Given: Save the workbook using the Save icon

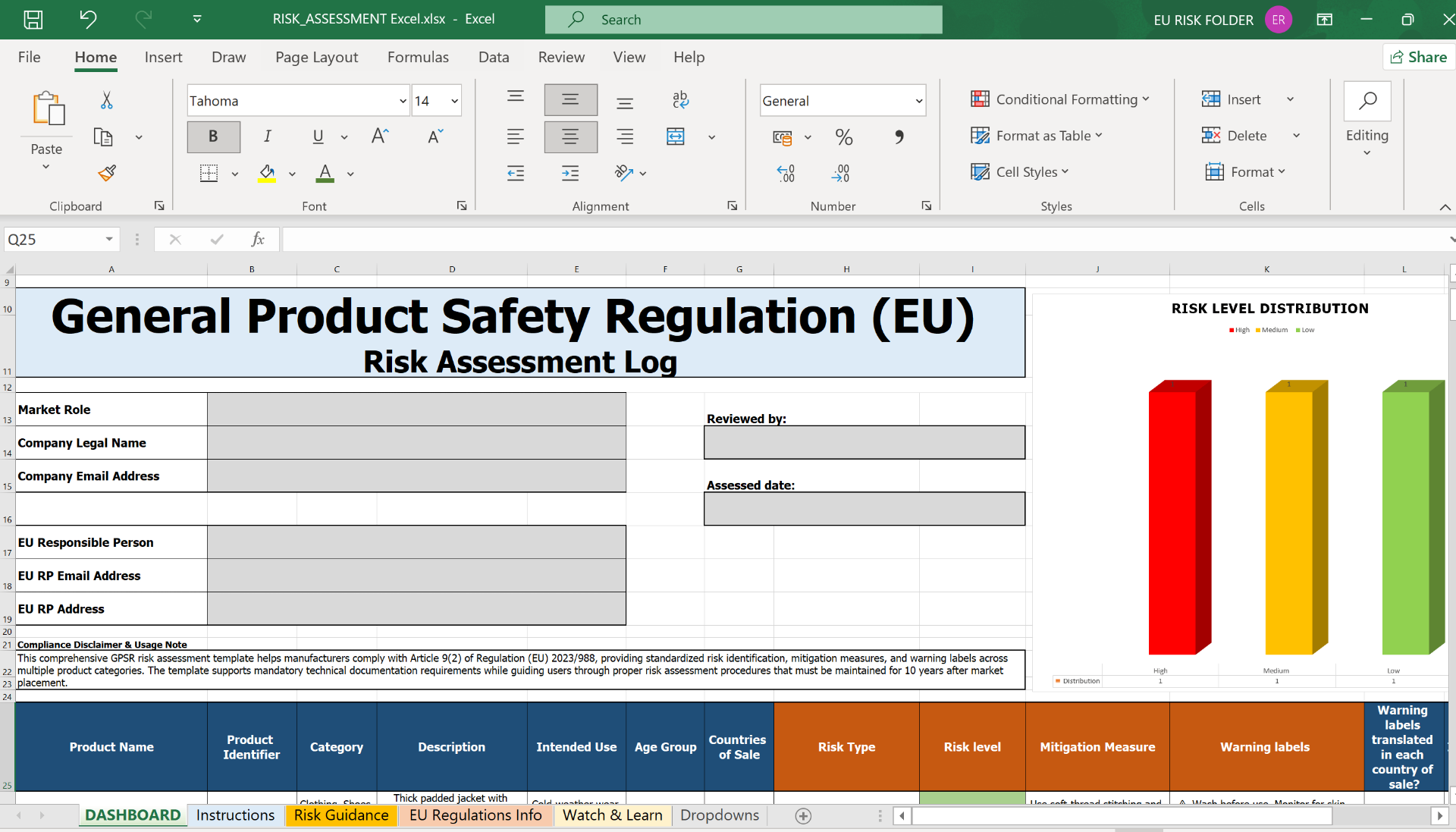Looking at the screenshot, I should 33,20.
